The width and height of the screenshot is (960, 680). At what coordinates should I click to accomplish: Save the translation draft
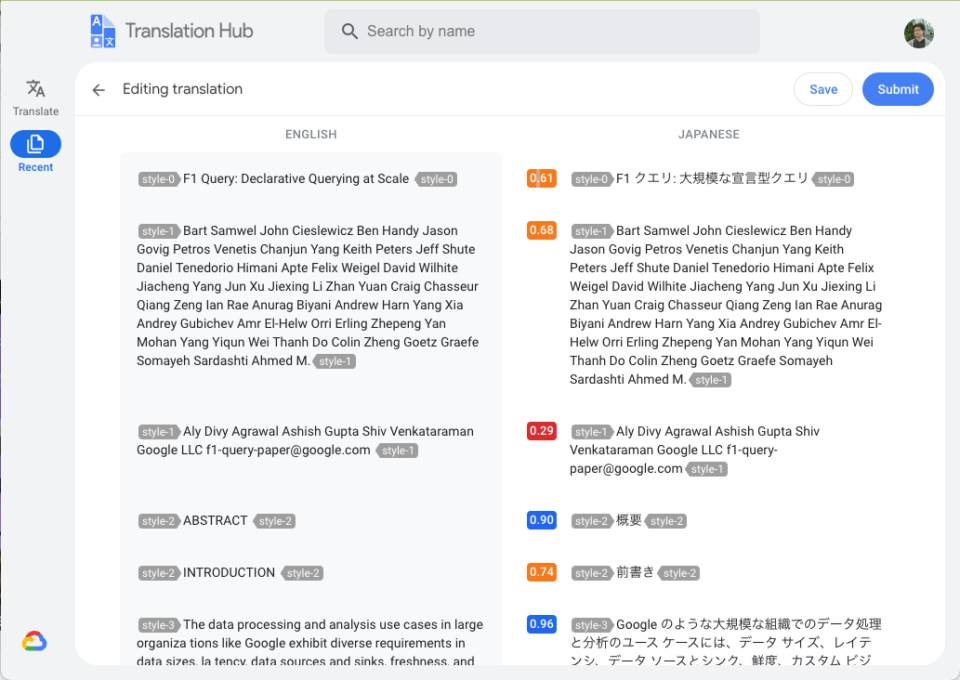[823, 89]
